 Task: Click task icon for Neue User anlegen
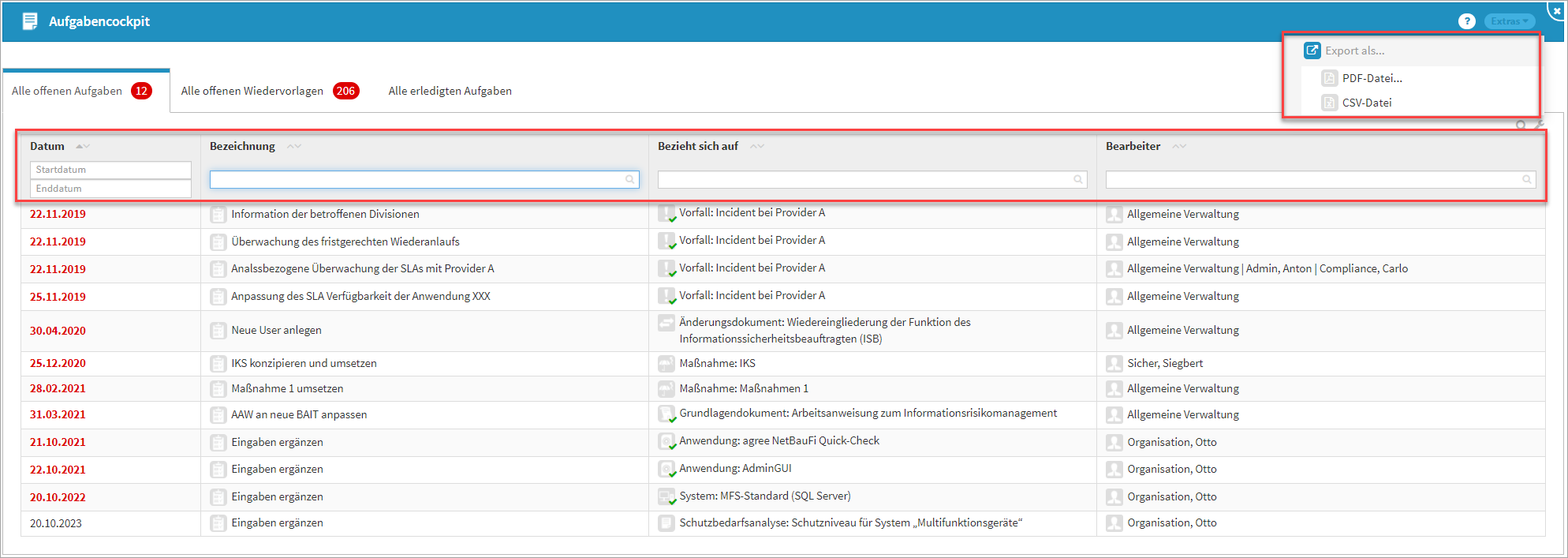click(218, 331)
